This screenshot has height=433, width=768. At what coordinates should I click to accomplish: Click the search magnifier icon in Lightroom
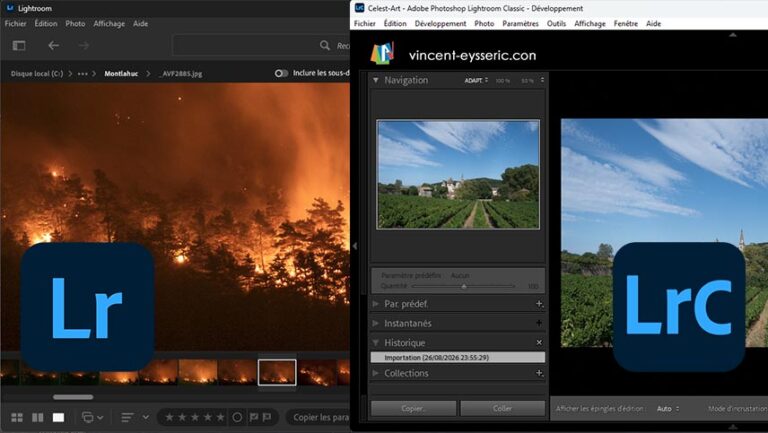[325, 46]
